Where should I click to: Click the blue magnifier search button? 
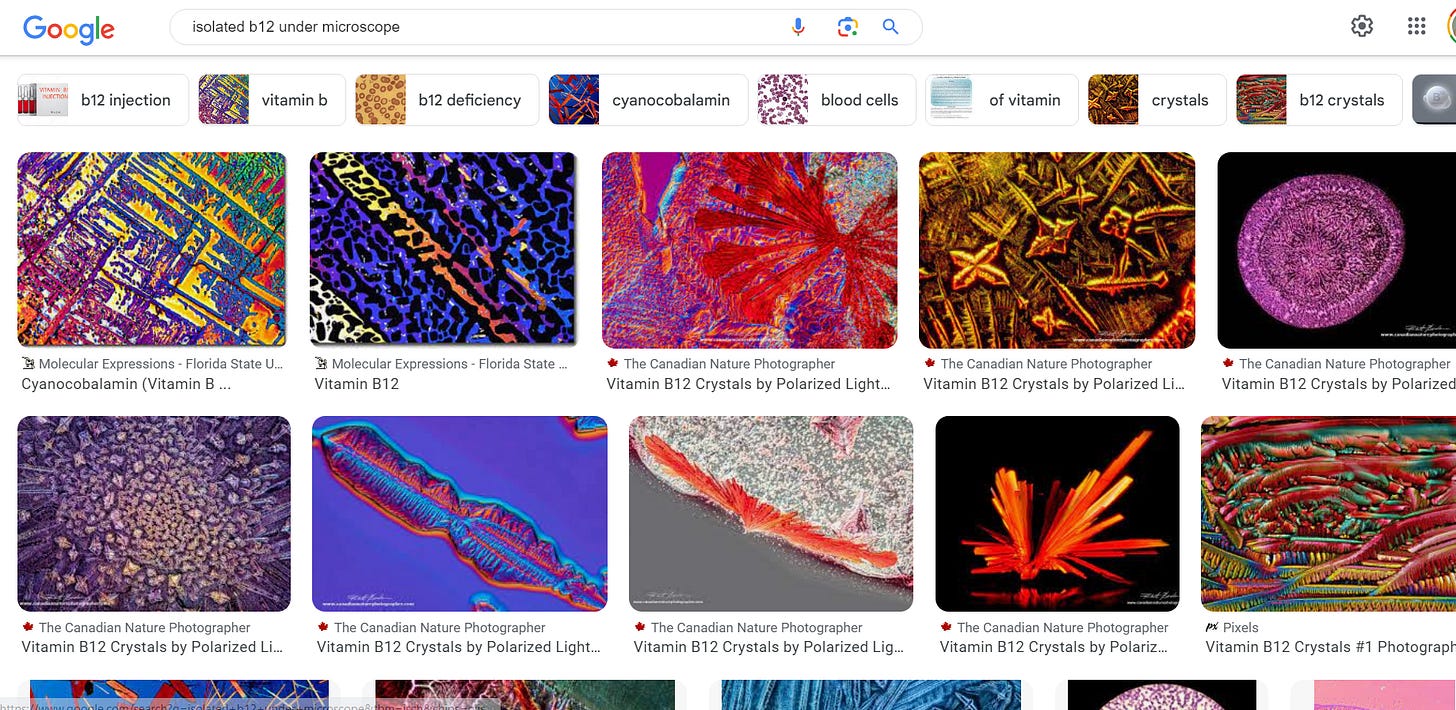890,27
